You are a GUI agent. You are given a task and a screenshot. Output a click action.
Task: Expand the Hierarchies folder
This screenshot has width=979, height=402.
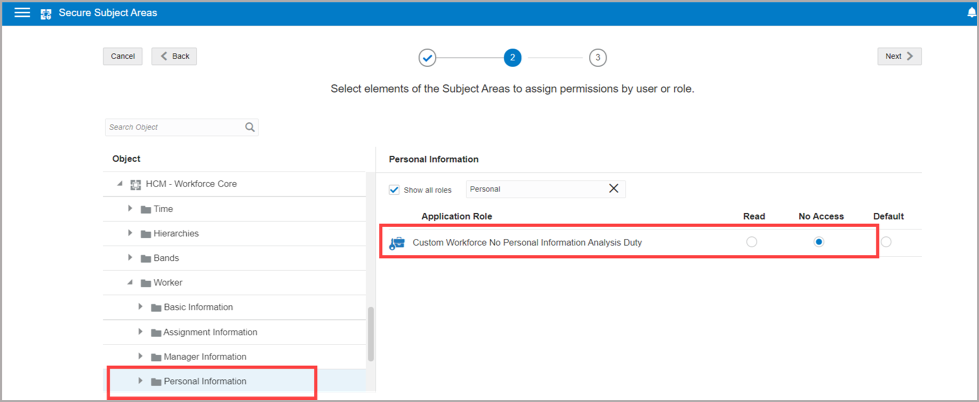coord(130,233)
